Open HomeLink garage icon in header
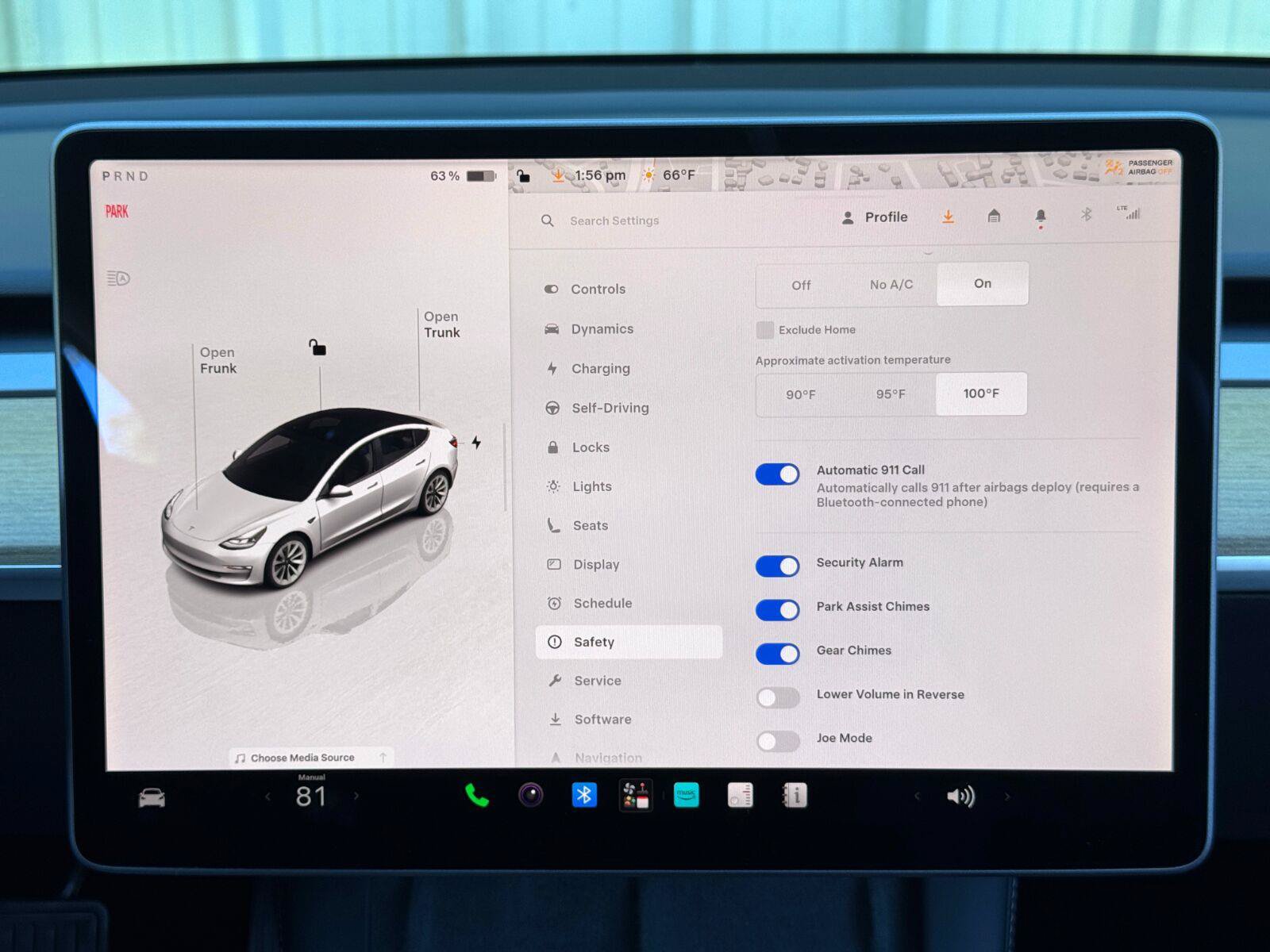Screen dimensions: 1270x952 tap(994, 216)
